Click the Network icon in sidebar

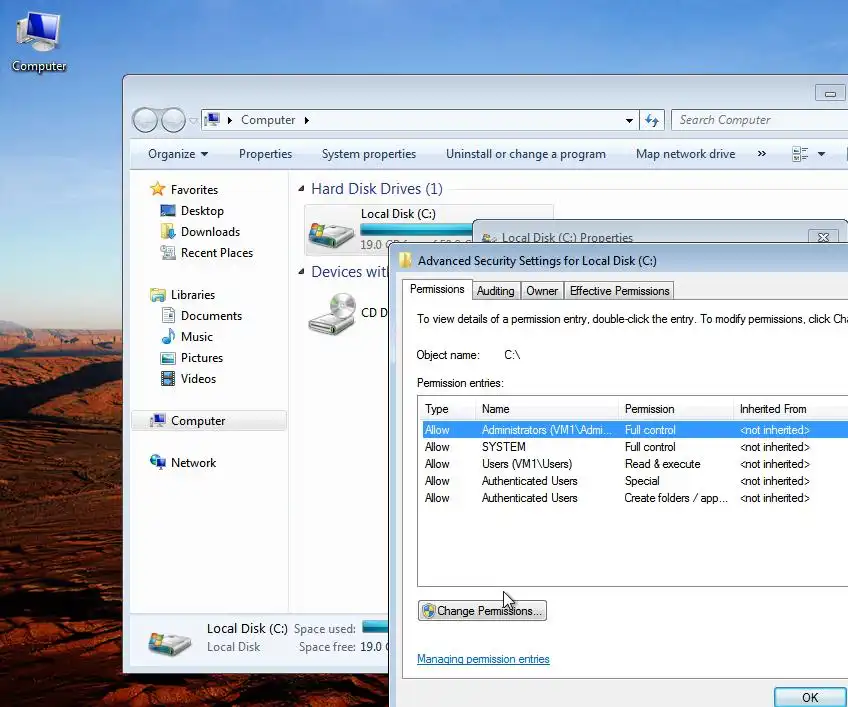(x=157, y=462)
